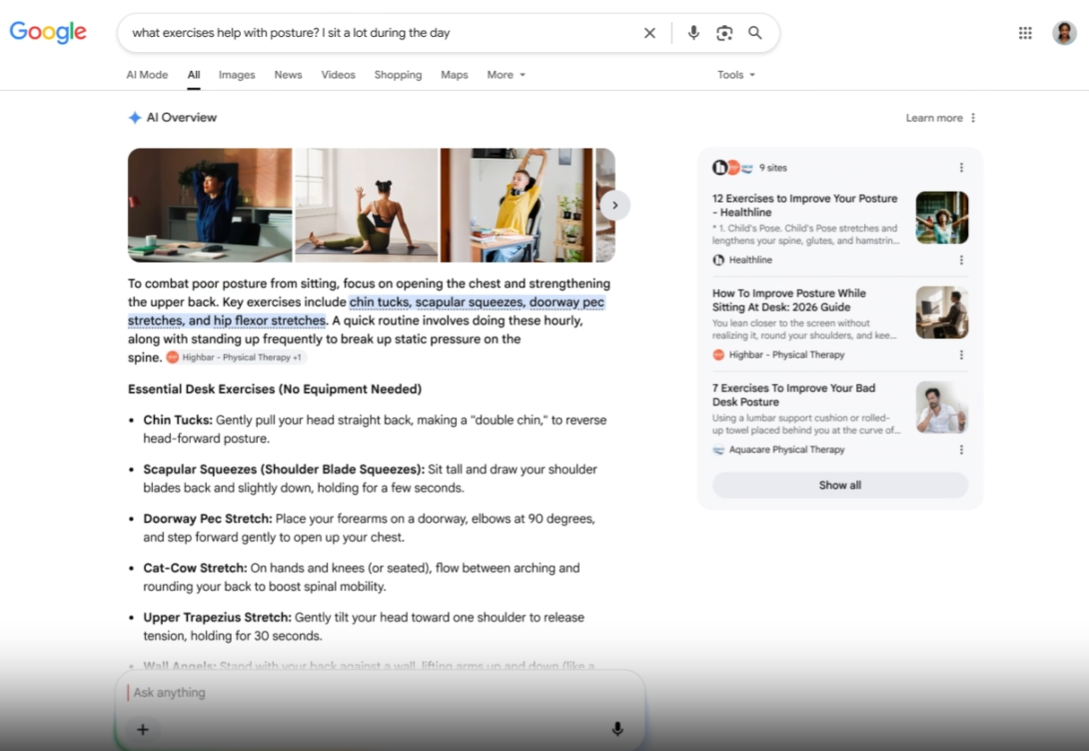
Task: Open '7 Exercises To Improve Your Bad Desk Posture'
Action: 794,395
